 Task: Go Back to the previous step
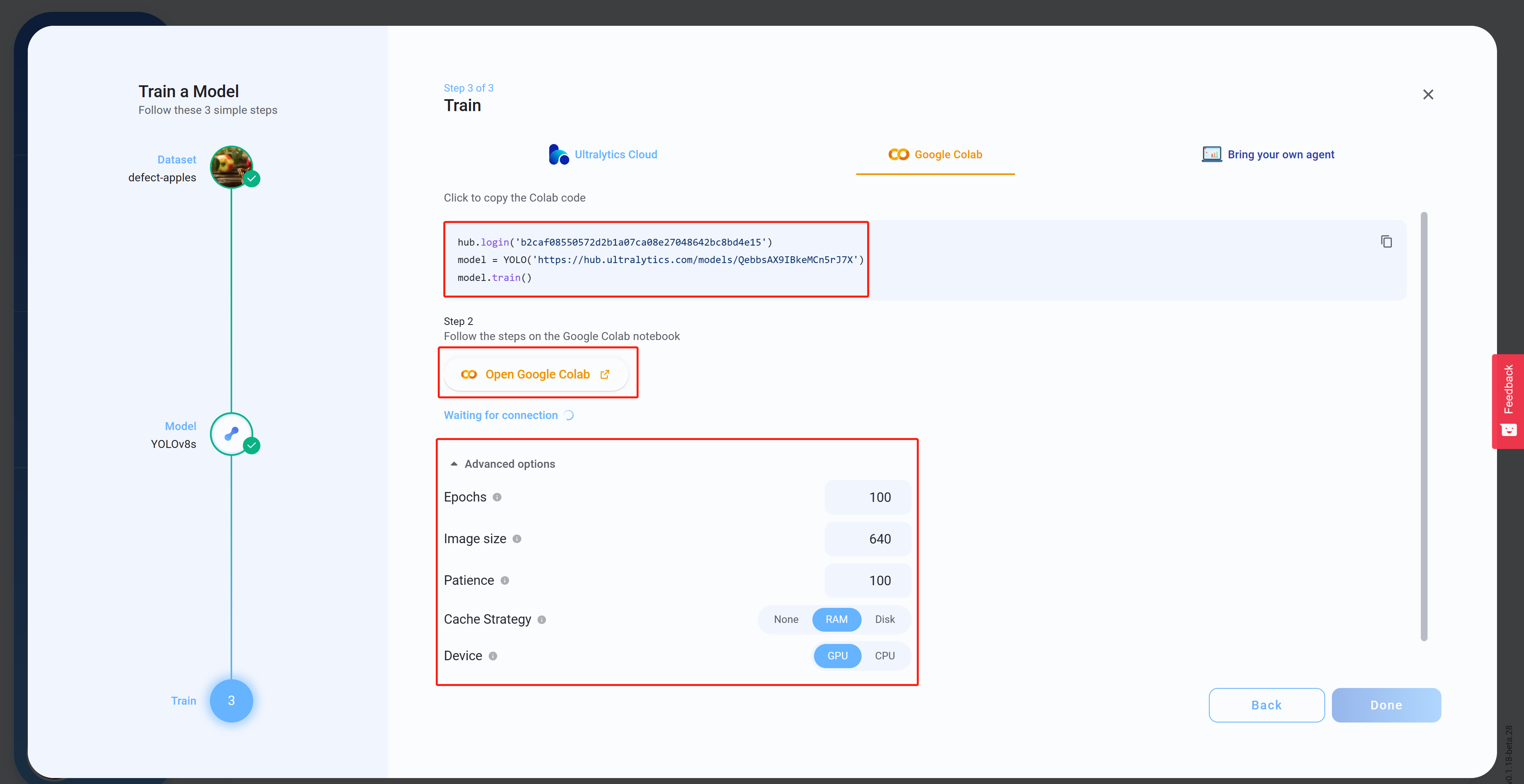(x=1266, y=705)
